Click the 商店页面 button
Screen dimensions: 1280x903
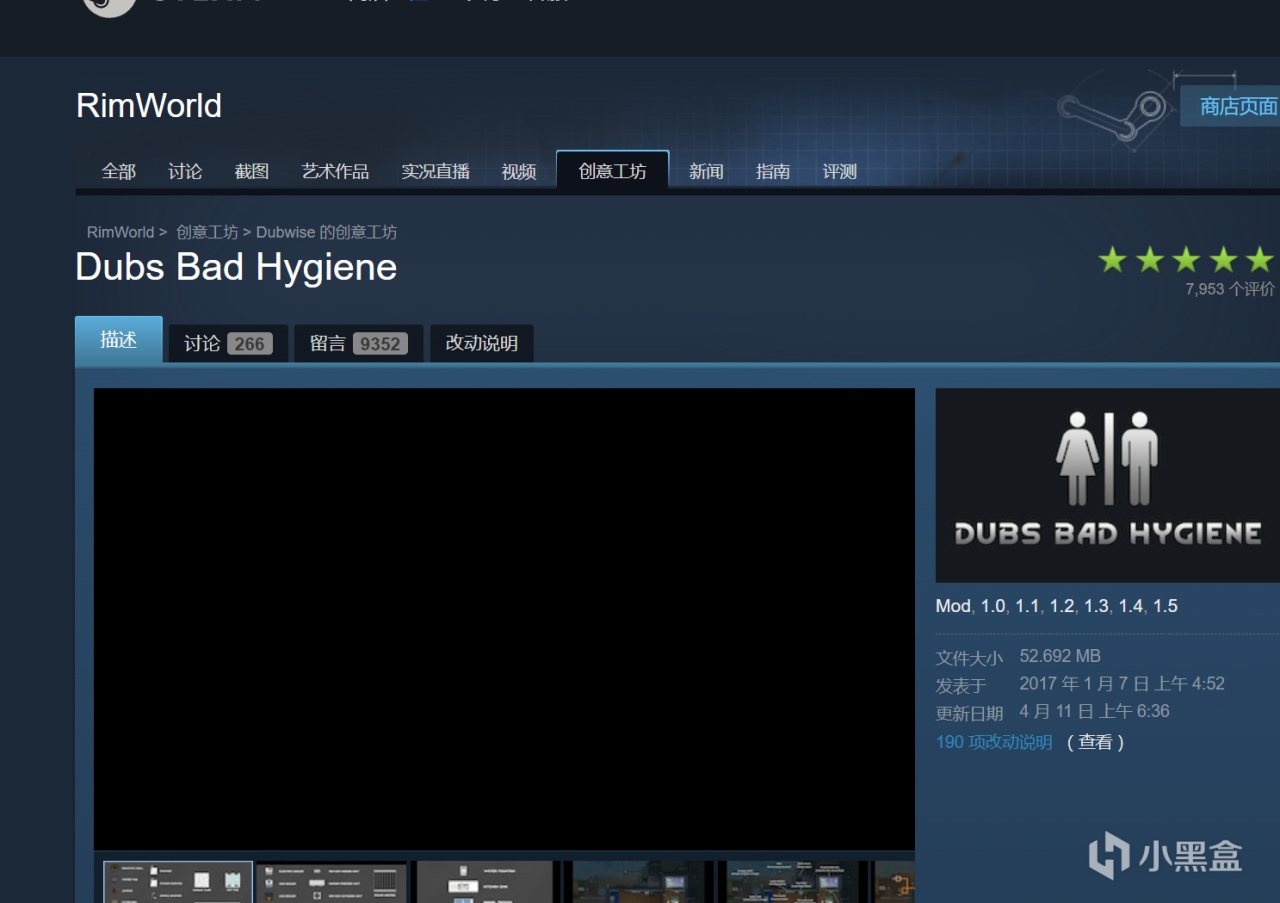coord(1232,106)
